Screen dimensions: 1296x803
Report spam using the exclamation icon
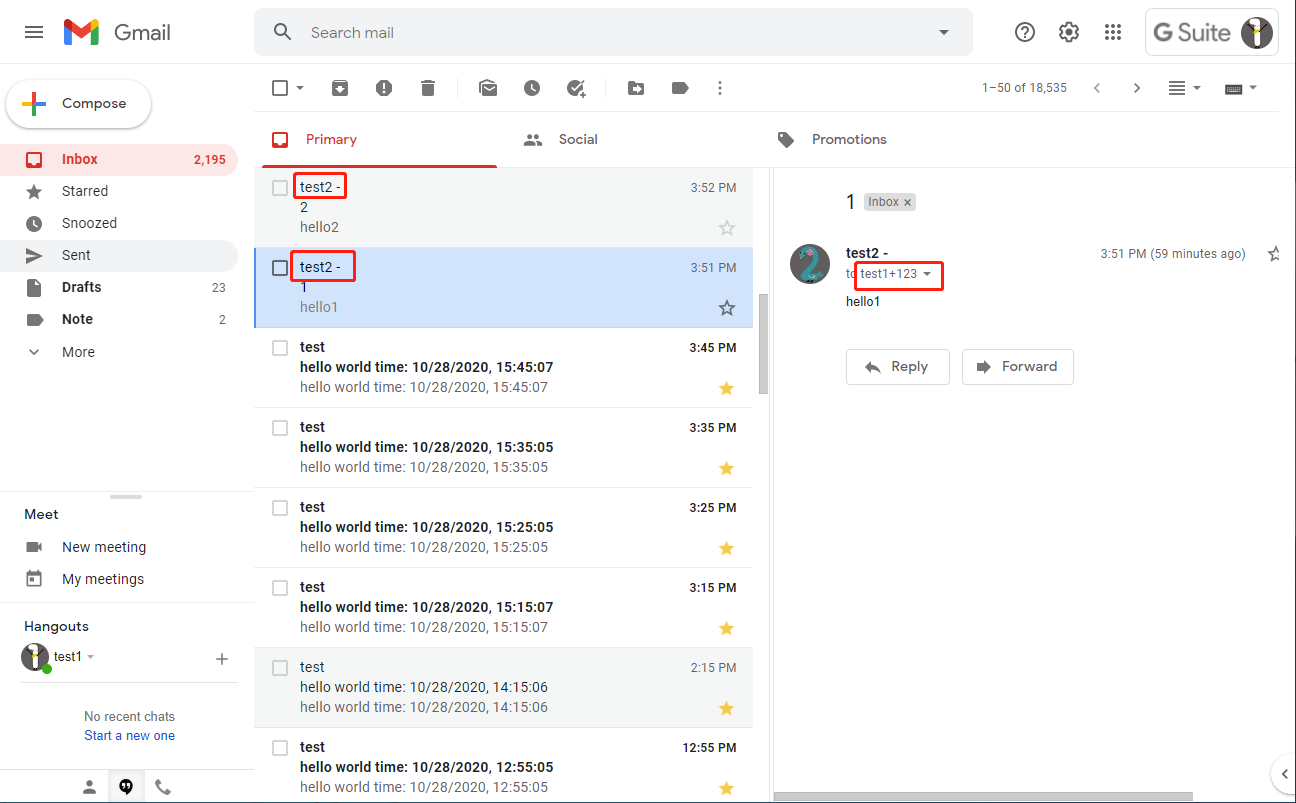pos(384,88)
